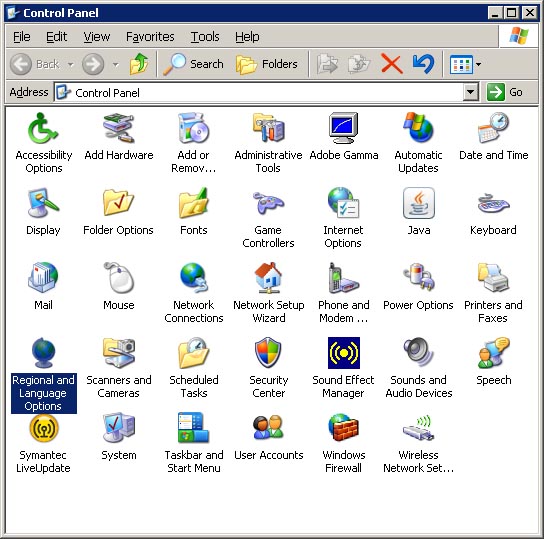Select the User Accounts icon
Screen dimensions: 544x539
pyautogui.click(x=268, y=428)
